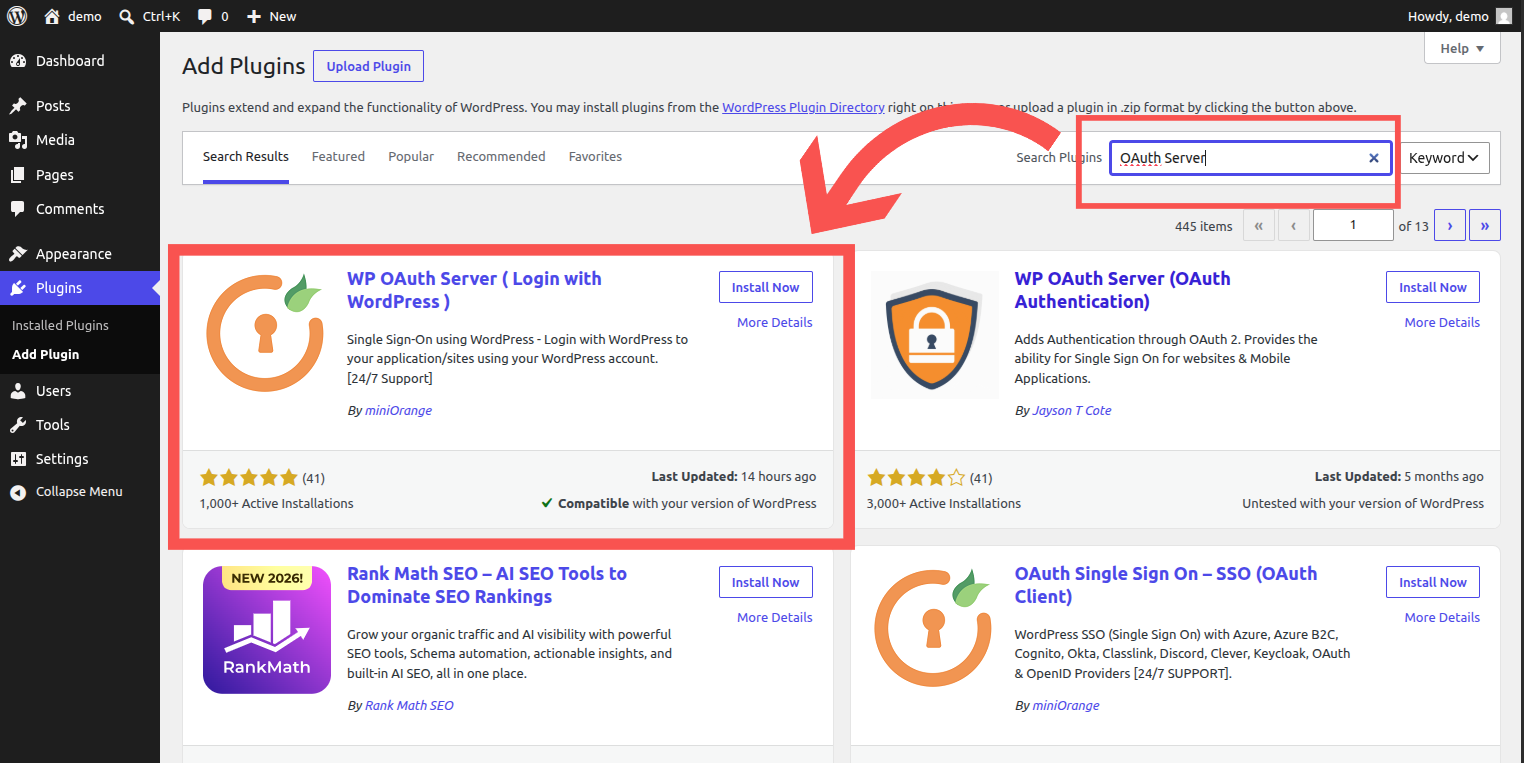
Task: Go to the previous results page
Action: coord(1294,226)
